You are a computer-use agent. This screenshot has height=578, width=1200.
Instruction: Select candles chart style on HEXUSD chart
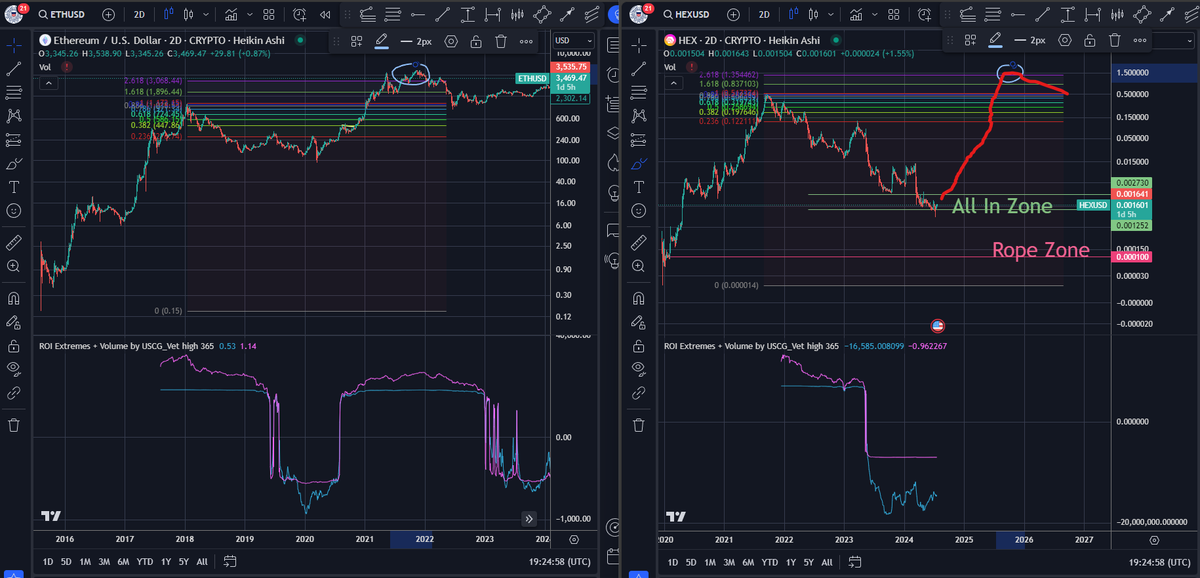click(813, 15)
